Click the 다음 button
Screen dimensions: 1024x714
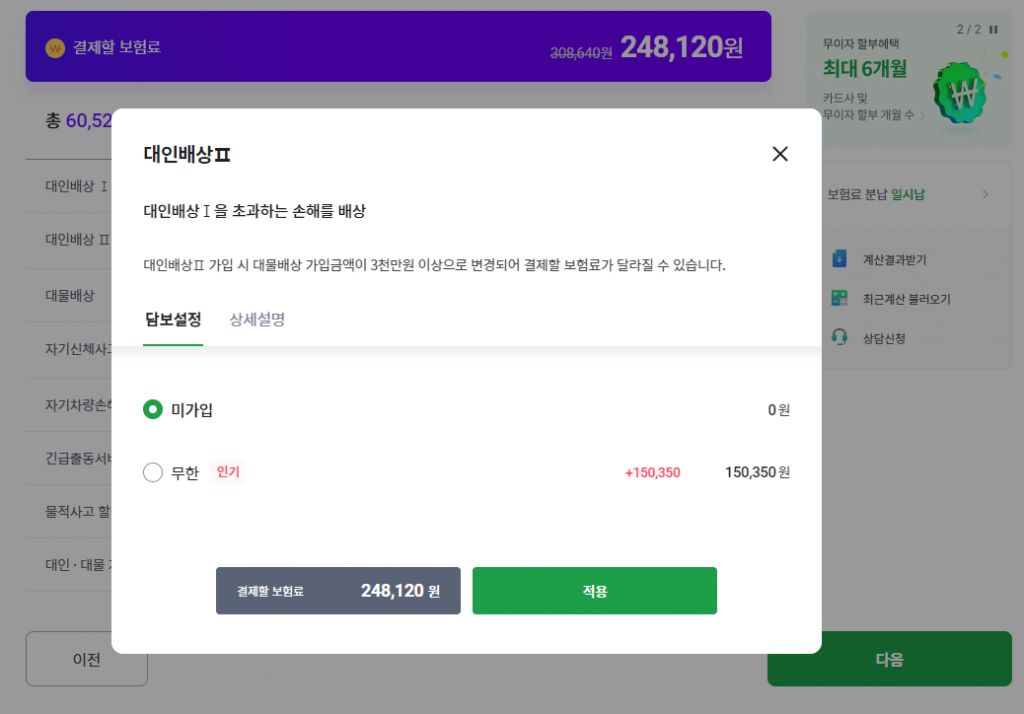click(x=889, y=659)
